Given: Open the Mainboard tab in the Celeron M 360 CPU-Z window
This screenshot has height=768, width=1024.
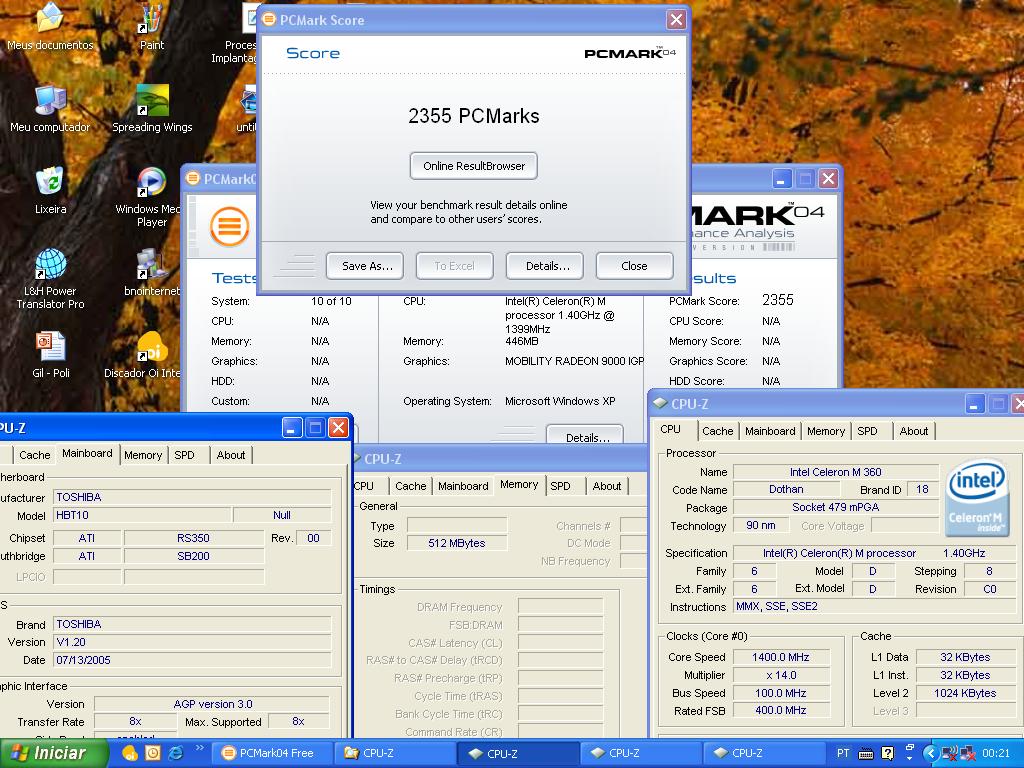Looking at the screenshot, I should point(770,431).
